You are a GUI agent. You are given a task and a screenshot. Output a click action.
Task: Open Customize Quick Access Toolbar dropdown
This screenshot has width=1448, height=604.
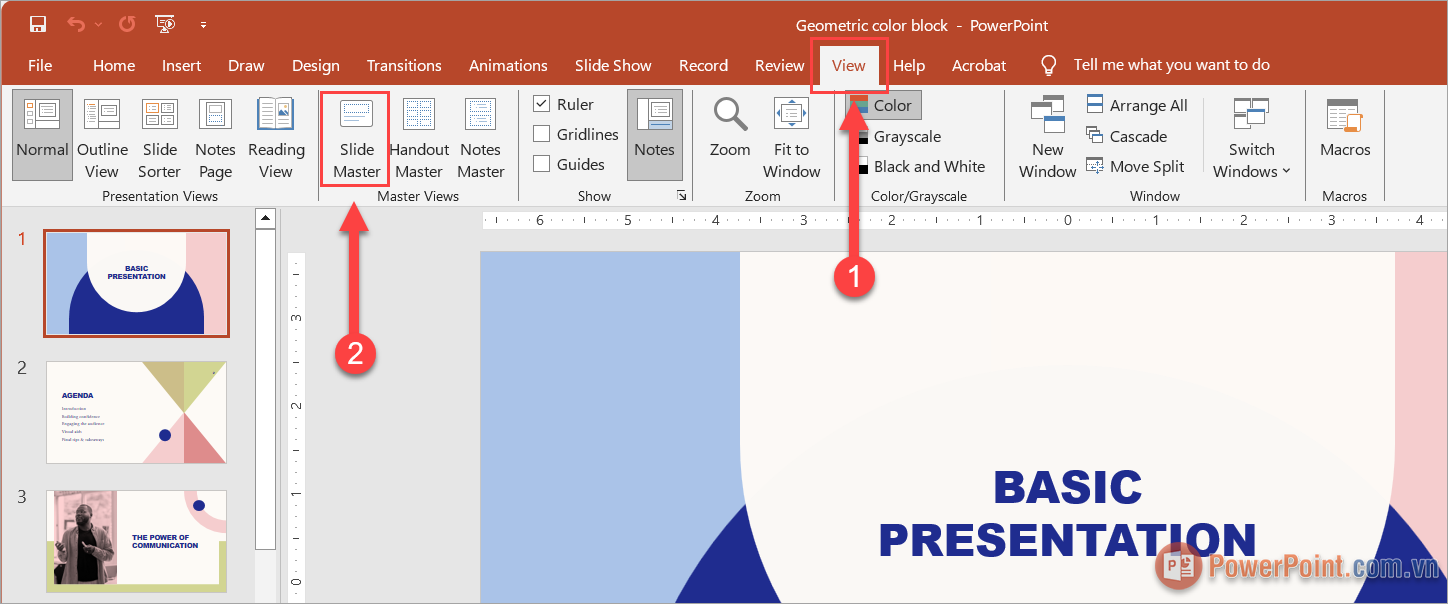tap(204, 25)
